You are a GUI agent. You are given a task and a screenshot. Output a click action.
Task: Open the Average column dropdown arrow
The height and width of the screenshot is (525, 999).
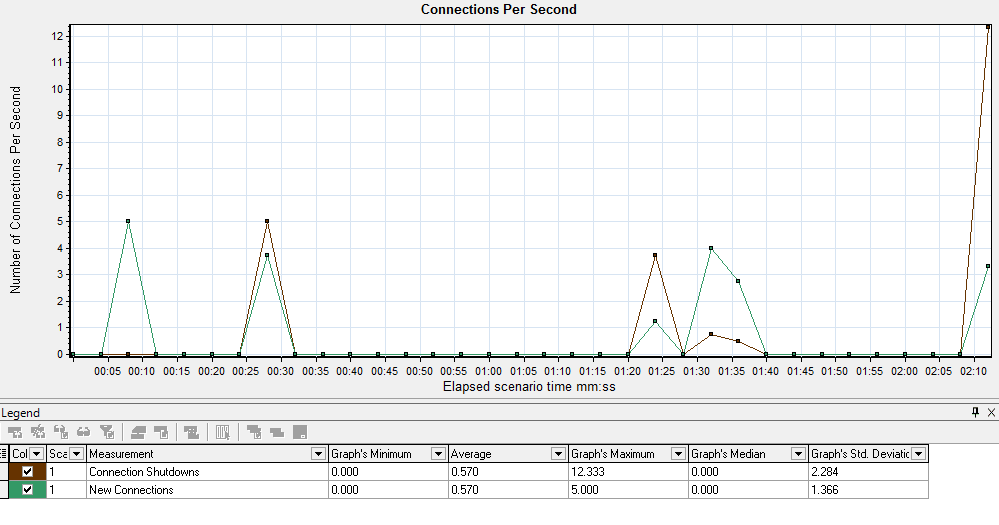click(558, 454)
